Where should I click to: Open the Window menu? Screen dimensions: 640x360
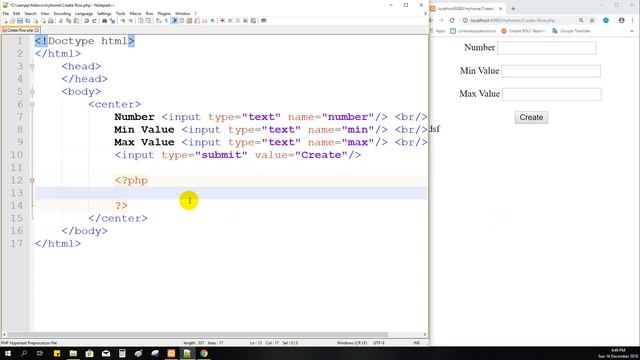(182, 13)
